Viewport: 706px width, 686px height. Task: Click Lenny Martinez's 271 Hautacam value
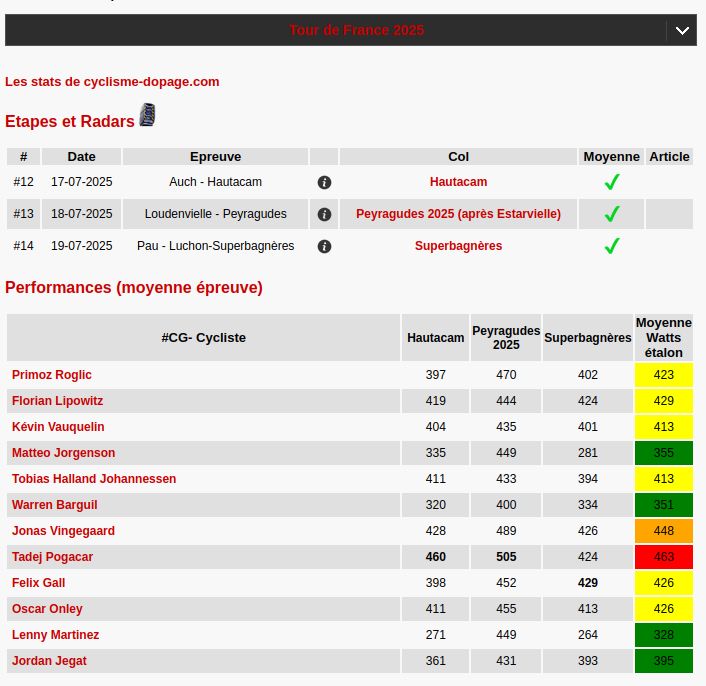[435, 635]
